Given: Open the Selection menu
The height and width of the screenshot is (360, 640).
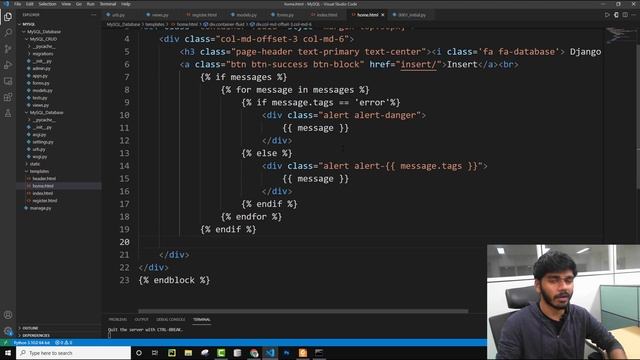Looking at the screenshot, I should (x=47, y=4).
